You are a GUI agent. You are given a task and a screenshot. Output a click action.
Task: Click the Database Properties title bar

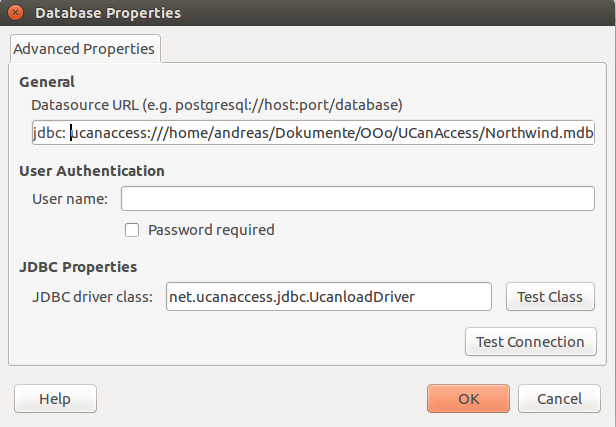[300, 14]
